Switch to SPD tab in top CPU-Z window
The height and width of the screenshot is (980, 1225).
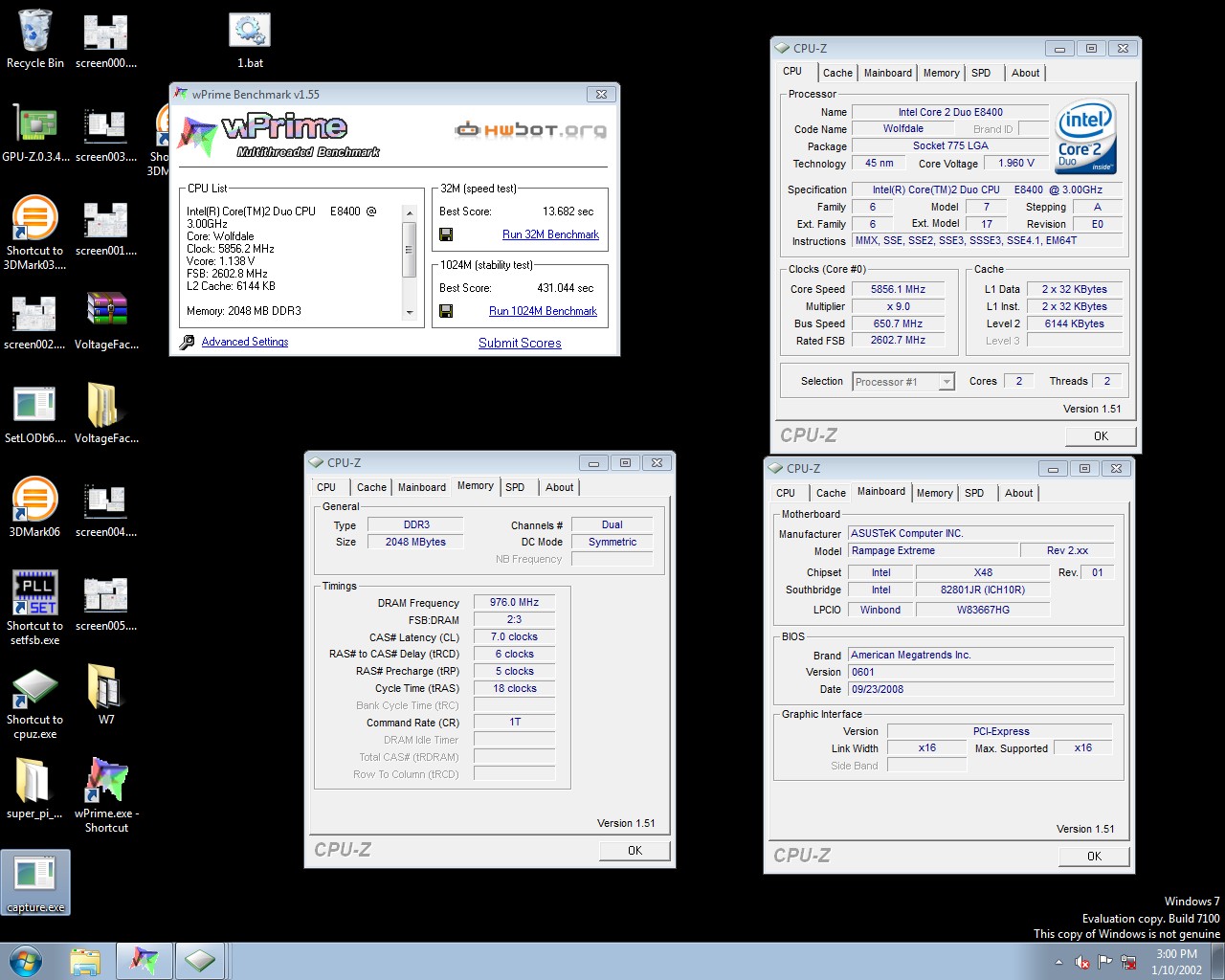click(x=981, y=73)
